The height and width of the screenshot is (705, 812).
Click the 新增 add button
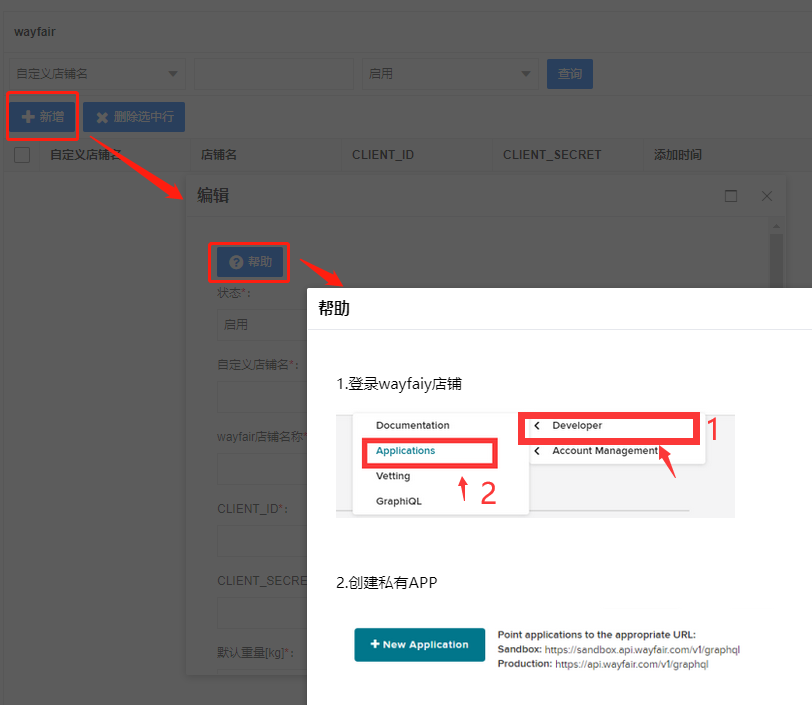click(42, 117)
